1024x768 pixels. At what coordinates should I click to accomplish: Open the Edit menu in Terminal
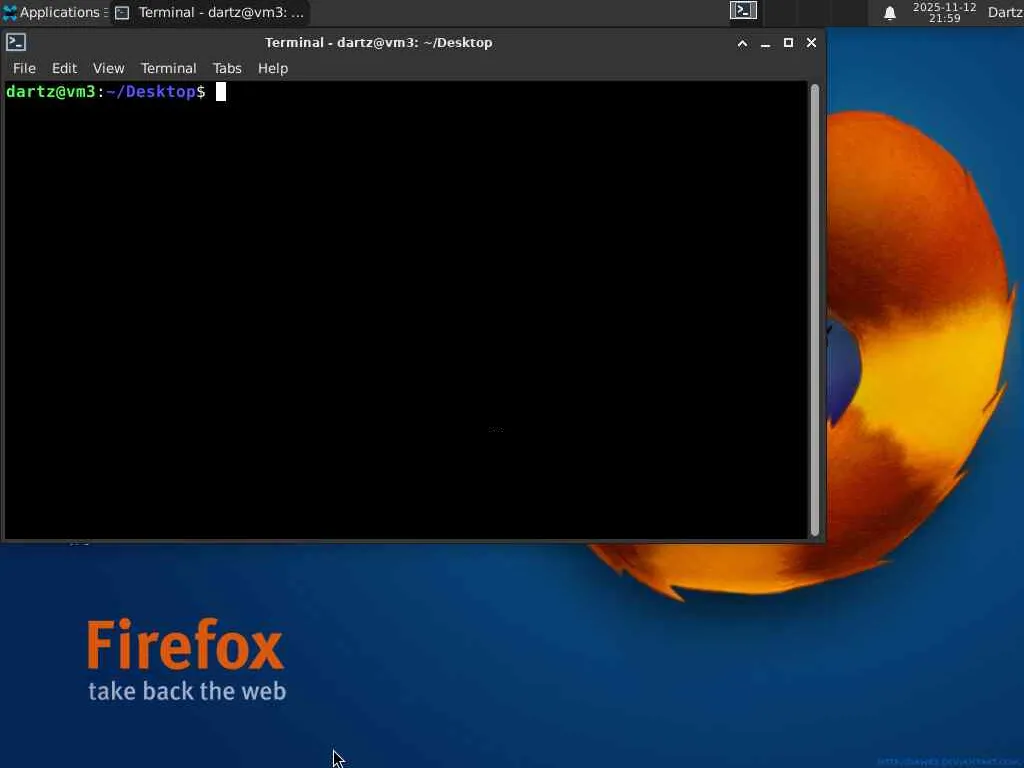pos(64,68)
